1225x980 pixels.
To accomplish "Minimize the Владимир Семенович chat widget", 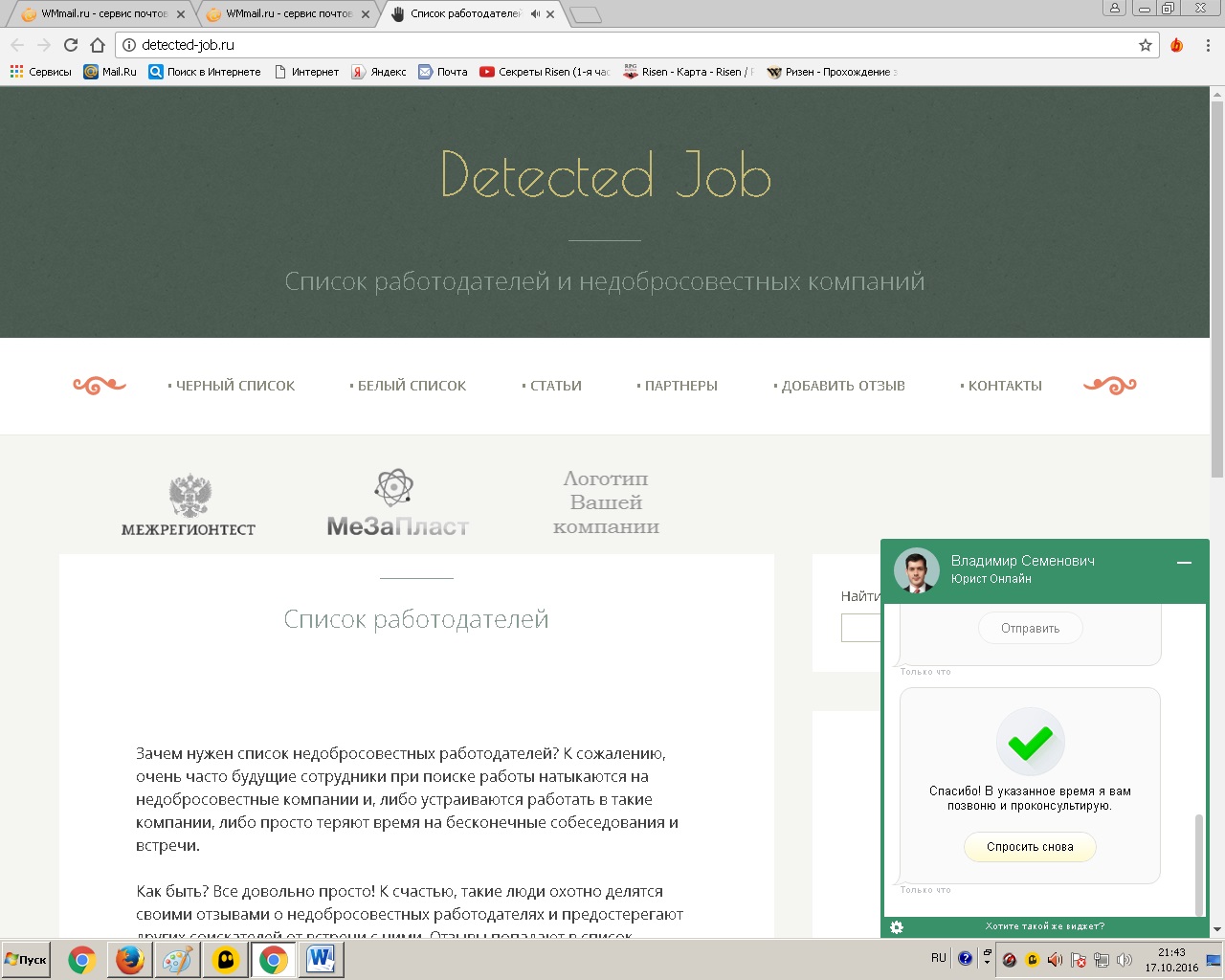I will pos(1184,563).
